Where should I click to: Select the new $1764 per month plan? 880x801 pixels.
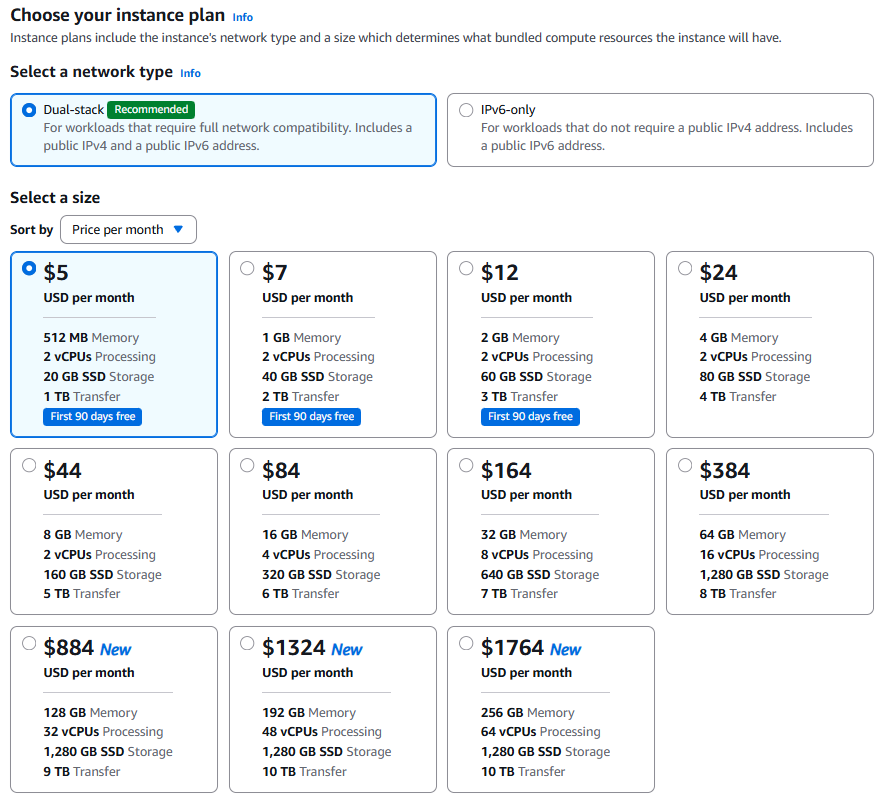[x=465, y=643]
